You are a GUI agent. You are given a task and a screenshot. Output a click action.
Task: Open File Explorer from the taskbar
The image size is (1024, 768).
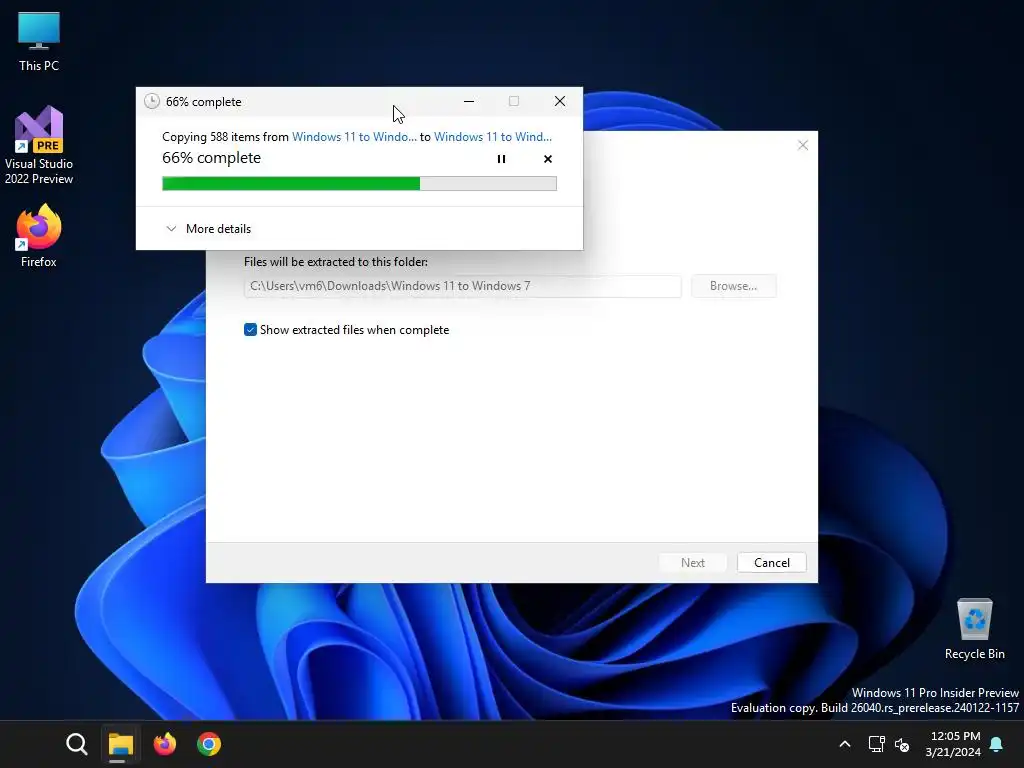point(121,744)
